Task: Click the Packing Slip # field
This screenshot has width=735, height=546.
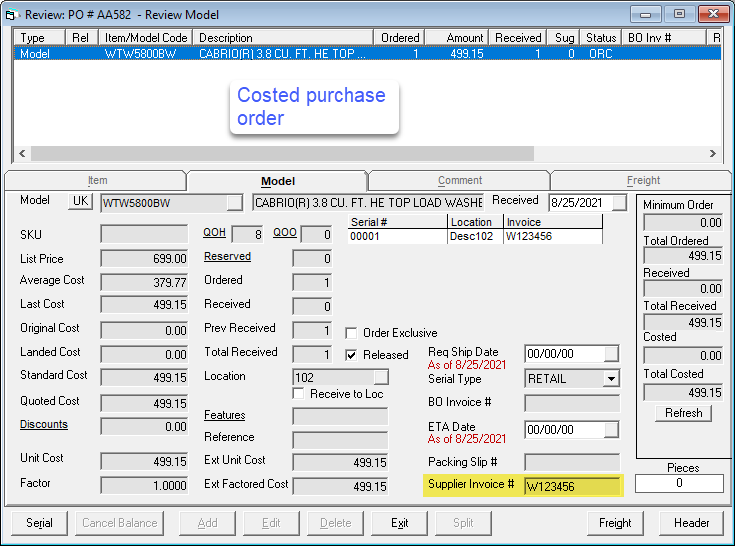Action: point(572,462)
